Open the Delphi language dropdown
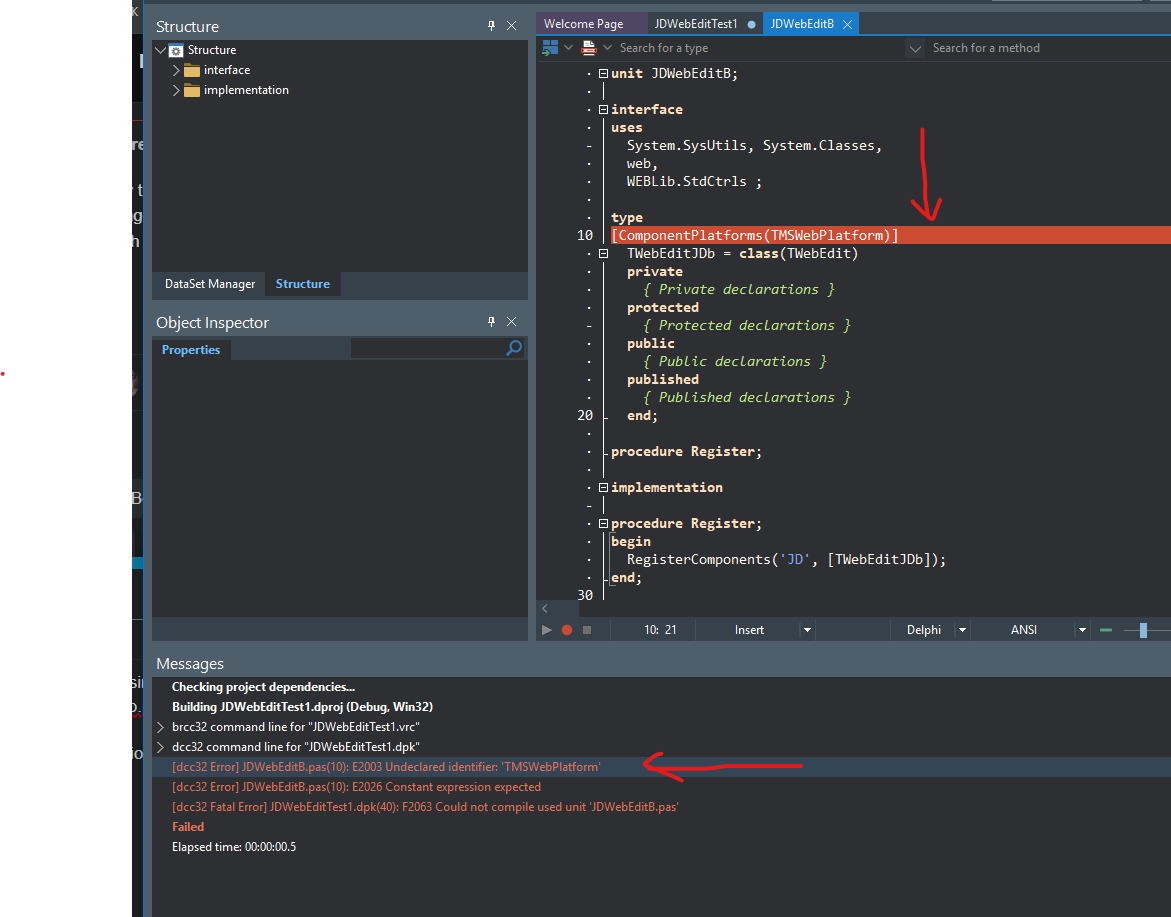Viewport: 1171px width, 917px height. (x=962, y=630)
